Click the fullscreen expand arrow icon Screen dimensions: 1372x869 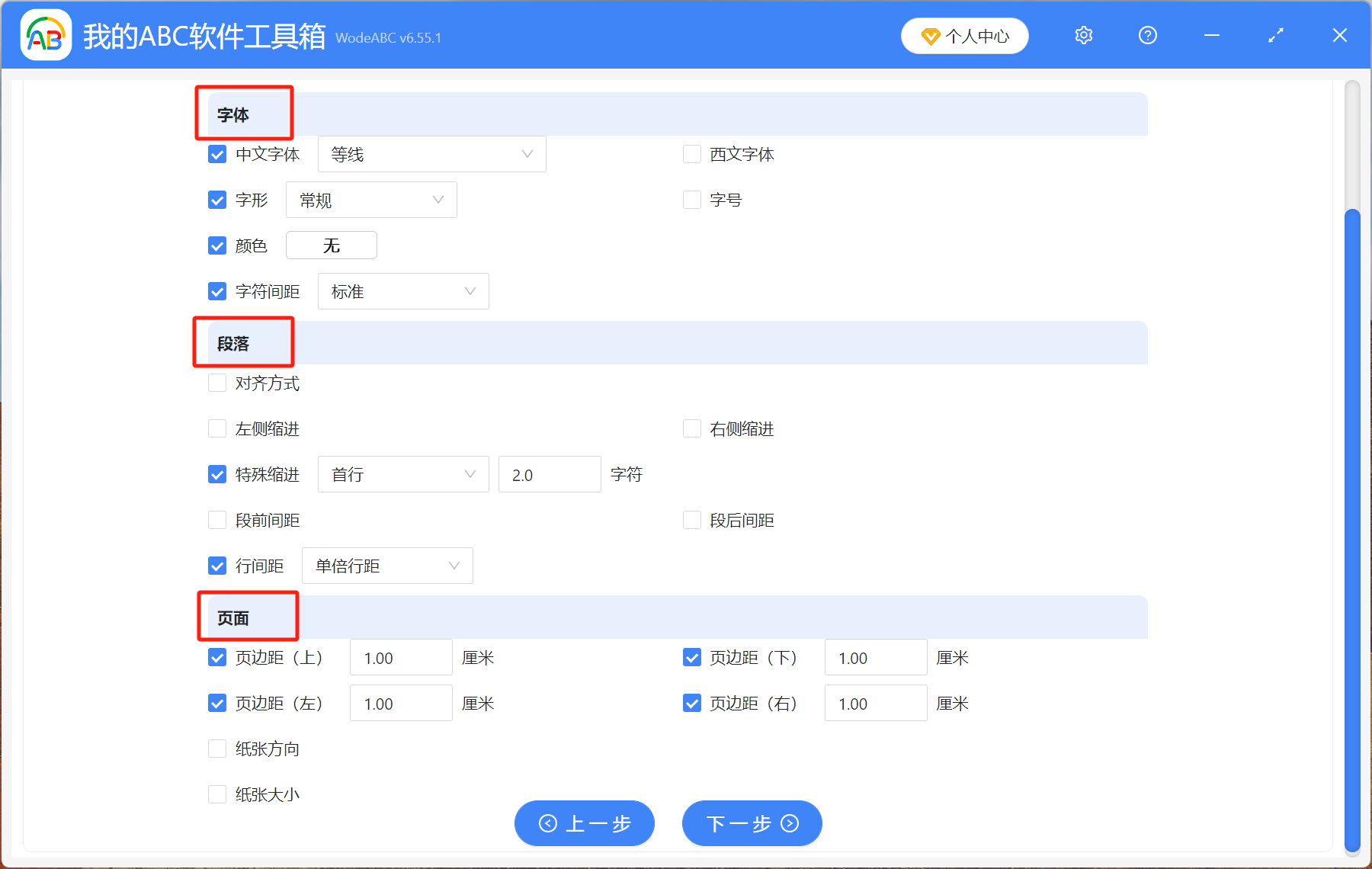tap(1275, 35)
